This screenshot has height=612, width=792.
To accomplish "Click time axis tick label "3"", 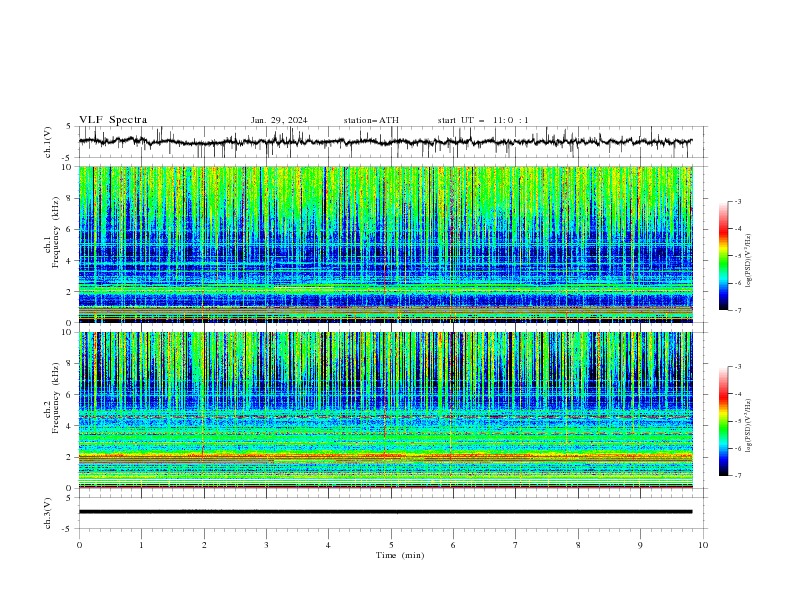I will [266, 545].
